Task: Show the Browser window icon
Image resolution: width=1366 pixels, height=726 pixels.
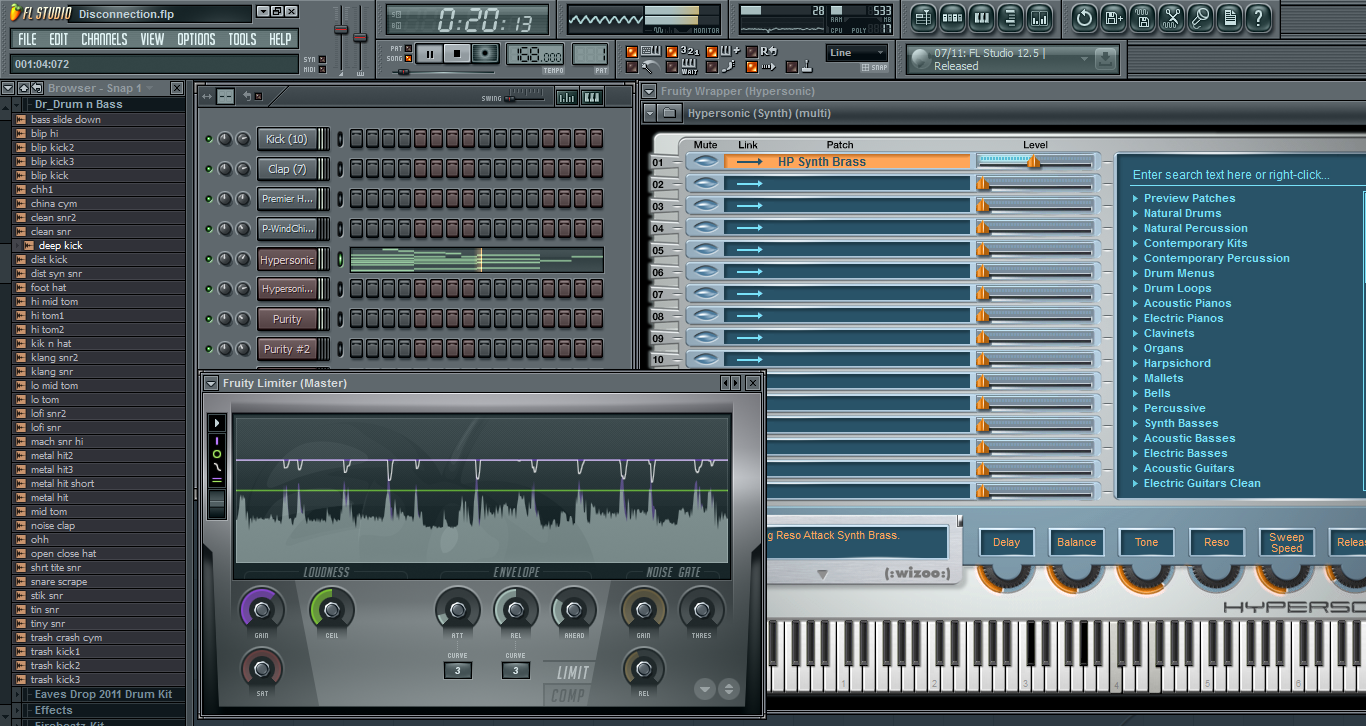Action: [x=1010, y=18]
